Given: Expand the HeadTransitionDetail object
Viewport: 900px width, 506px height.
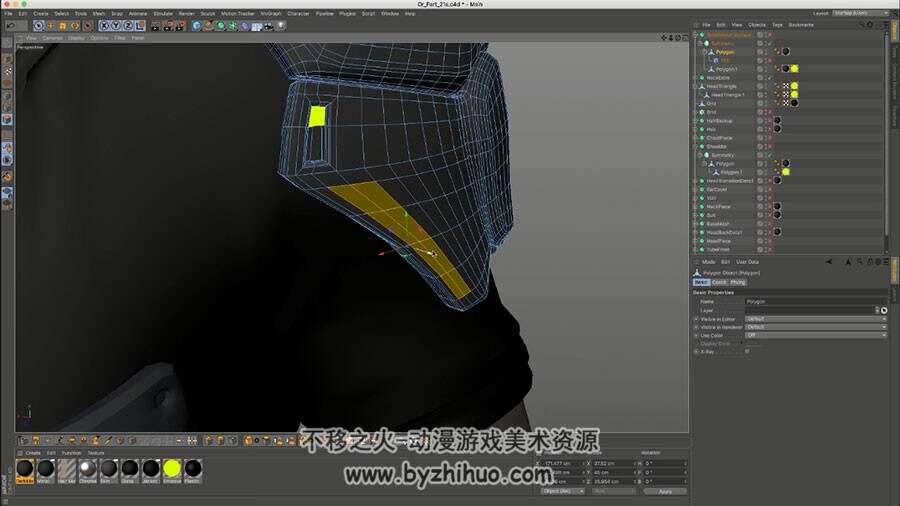Looking at the screenshot, I should 696,181.
